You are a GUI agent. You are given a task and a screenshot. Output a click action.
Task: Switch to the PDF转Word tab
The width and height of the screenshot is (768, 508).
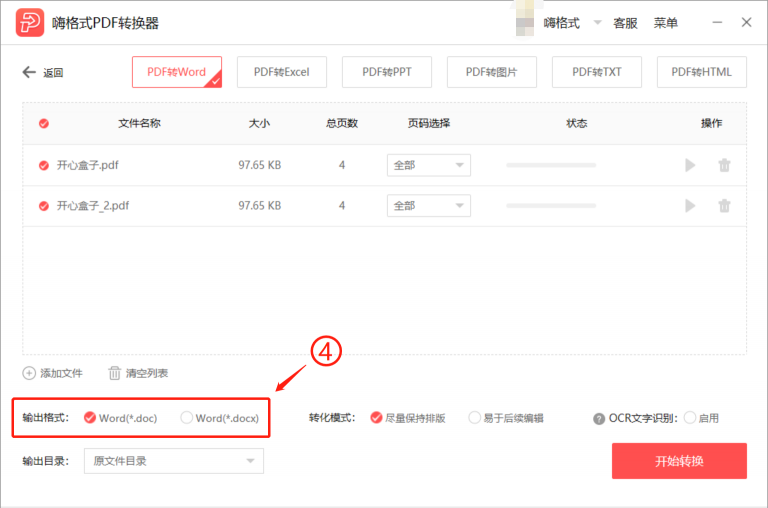click(x=177, y=72)
